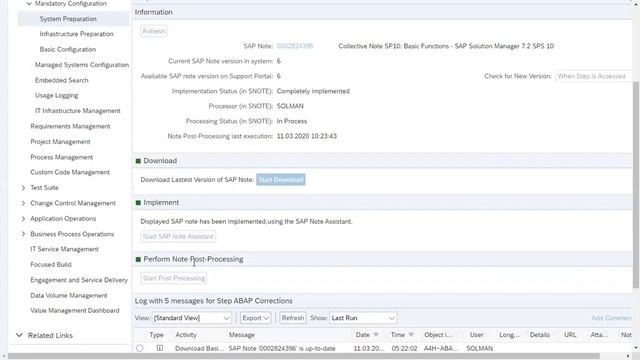Click Start SAP Note Assistant button
This screenshot has height=360, width=640.
coord(178,236)
